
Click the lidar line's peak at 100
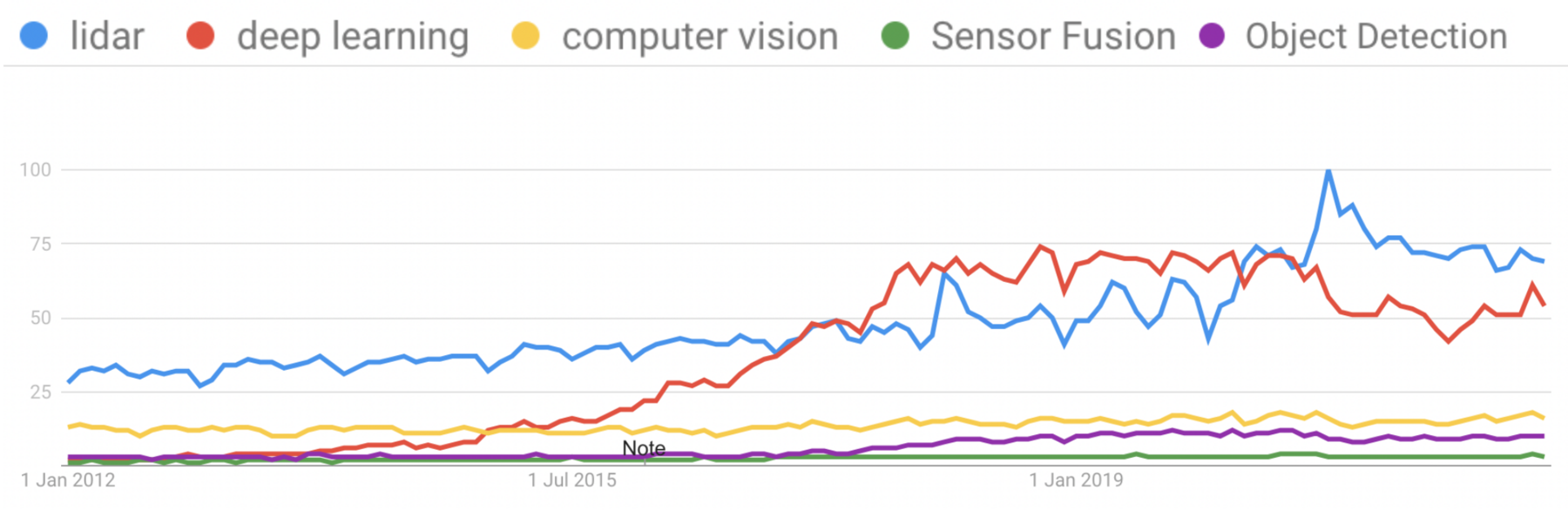tap(1328, 171)
